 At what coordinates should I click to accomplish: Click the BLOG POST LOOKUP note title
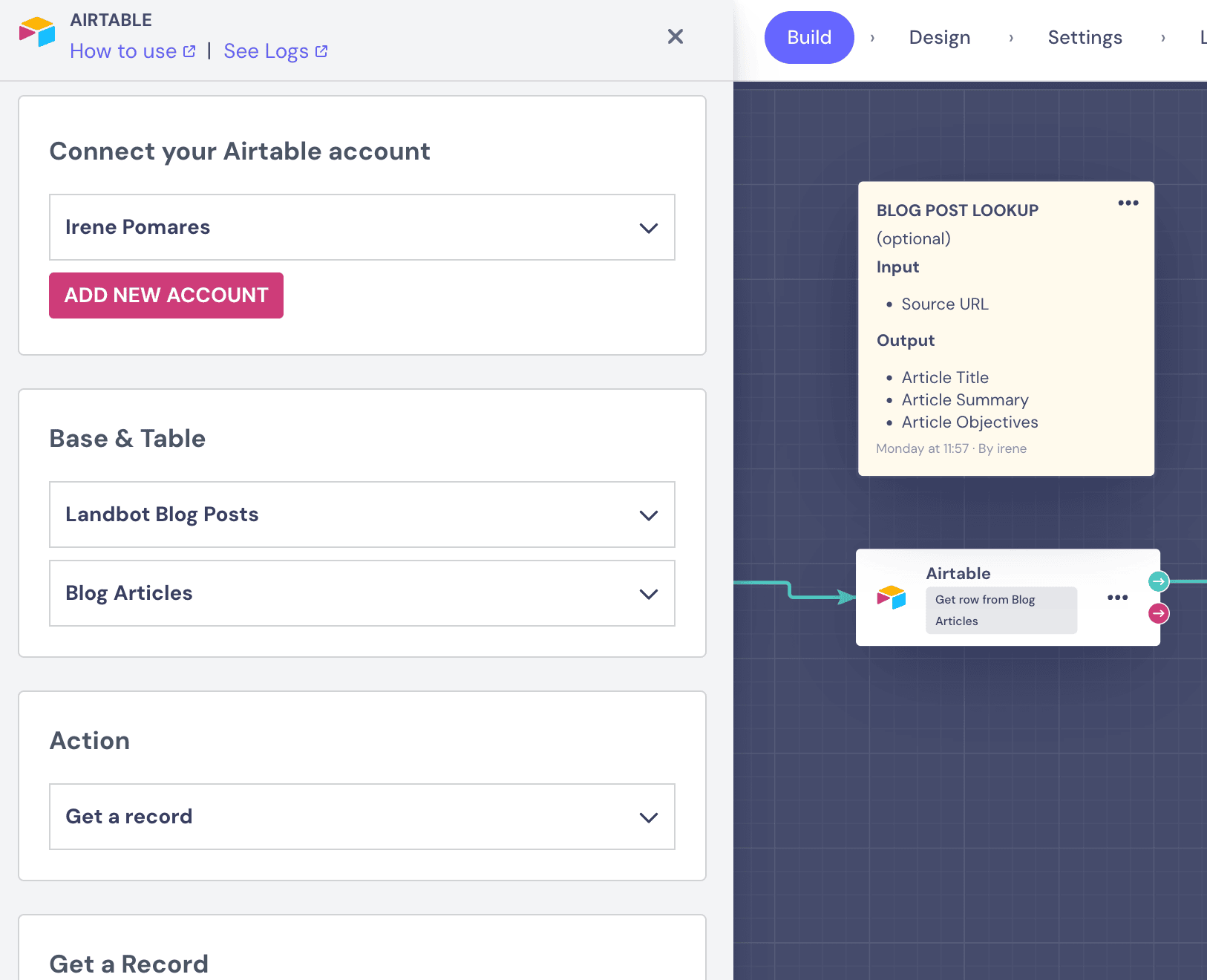click(958, 210)
